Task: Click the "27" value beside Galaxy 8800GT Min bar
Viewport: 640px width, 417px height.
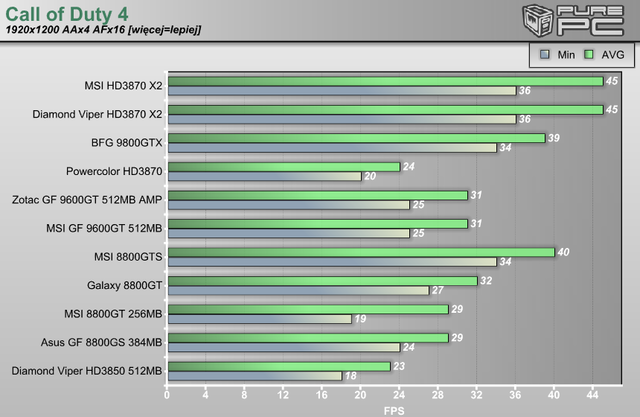Action: pyautogui.click(x=438, y=290)
